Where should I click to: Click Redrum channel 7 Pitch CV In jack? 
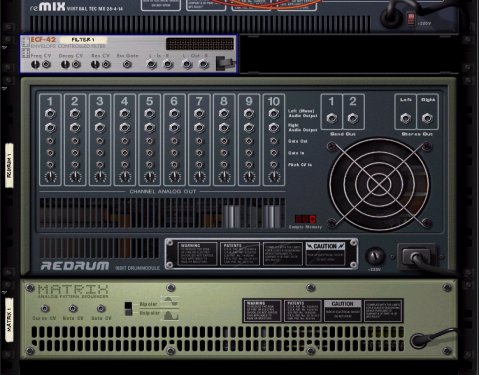(199, 165)
